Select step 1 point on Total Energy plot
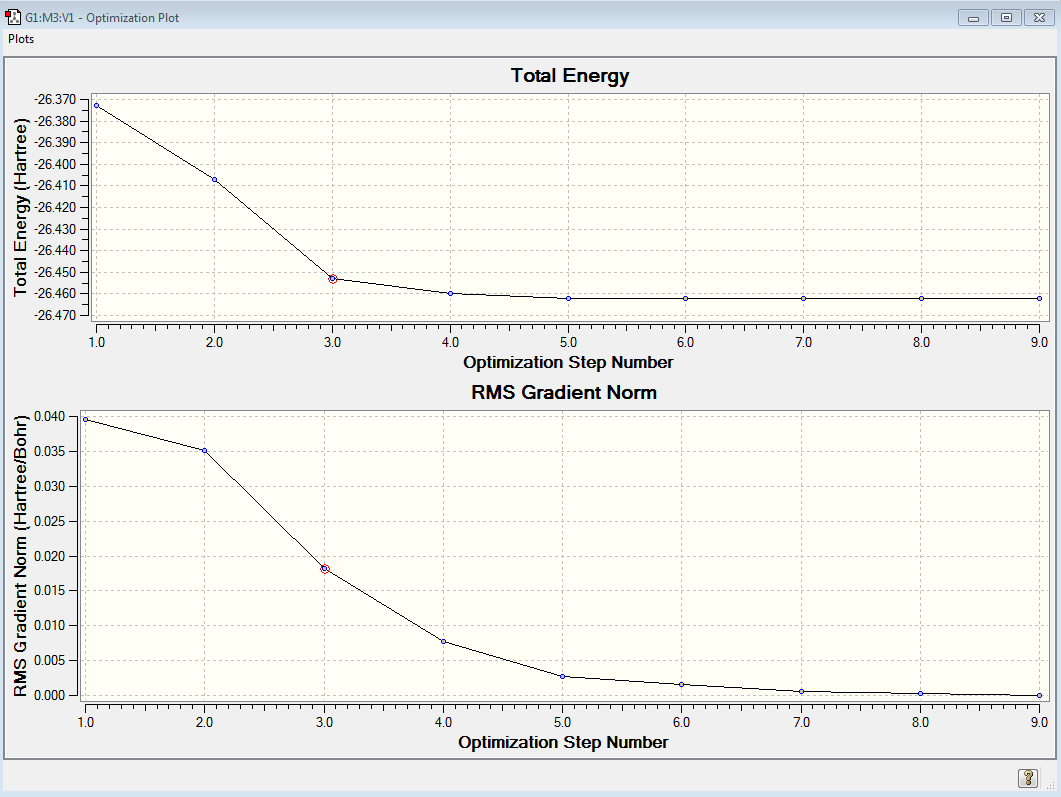Screen dimensions: 1061x797 click(x=97, y=106)
